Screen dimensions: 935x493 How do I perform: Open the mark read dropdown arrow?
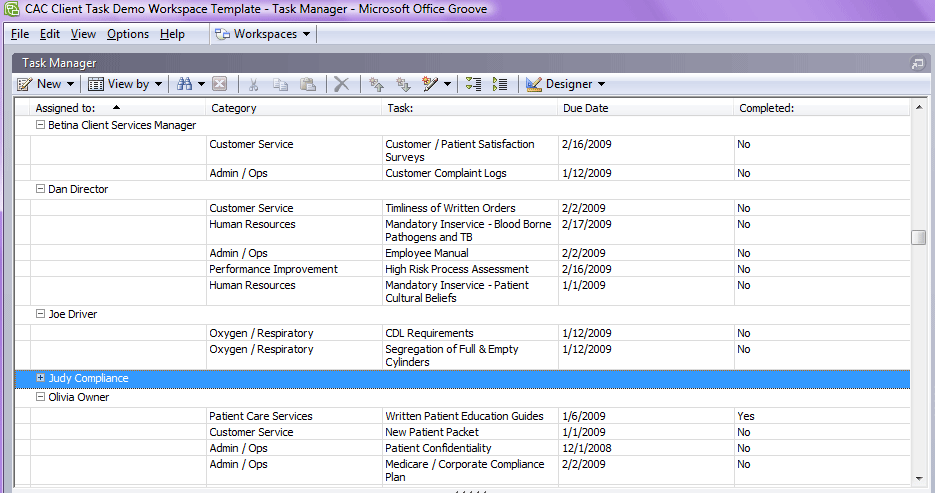click(447, 84)
